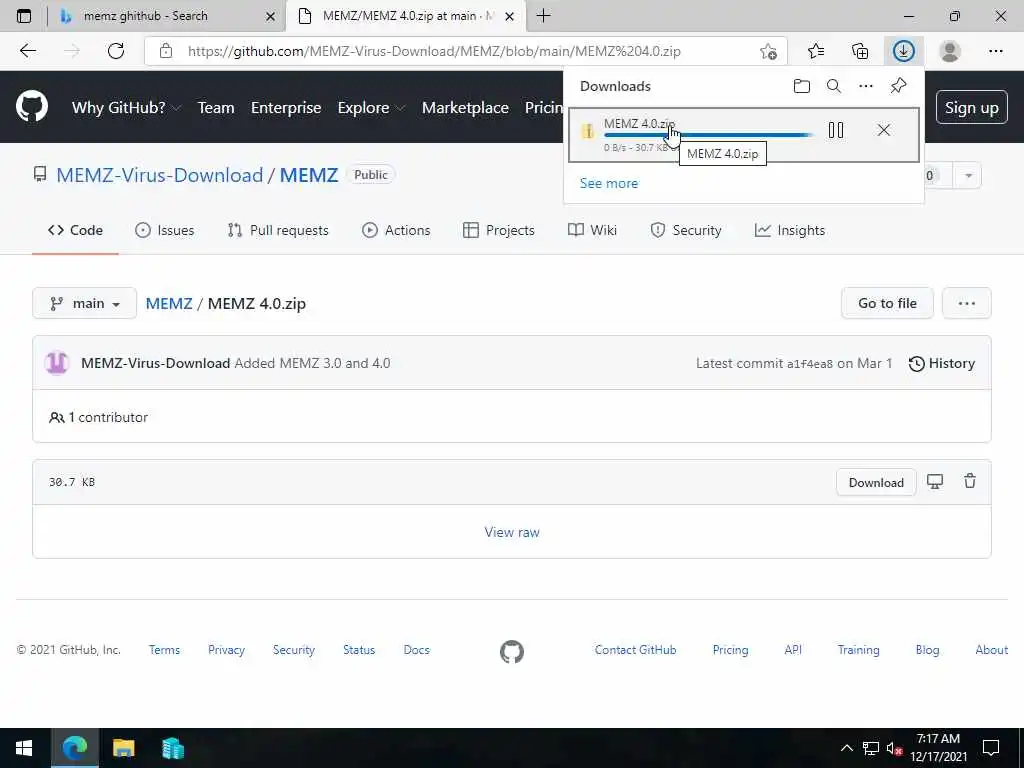Open the Actions tab
The height and width of the screenshot is (768, 1024).
396,230
